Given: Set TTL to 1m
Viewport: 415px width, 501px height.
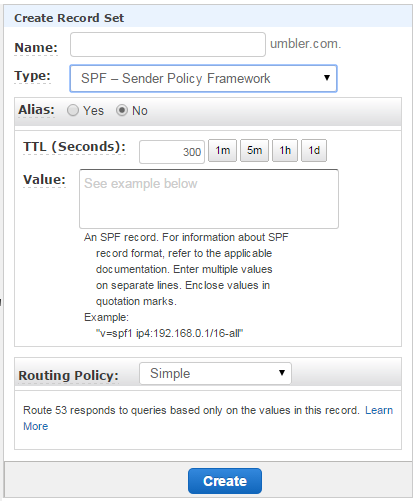Looking at the screenshot, I should pos(222,151).
